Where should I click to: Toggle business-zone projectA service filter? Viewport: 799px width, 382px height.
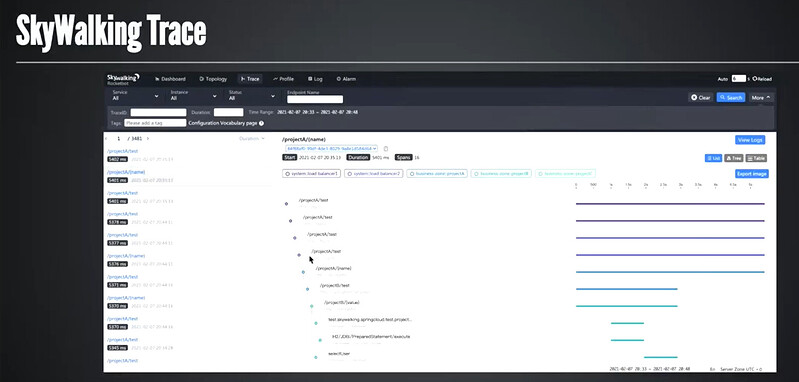click(437, 174)
